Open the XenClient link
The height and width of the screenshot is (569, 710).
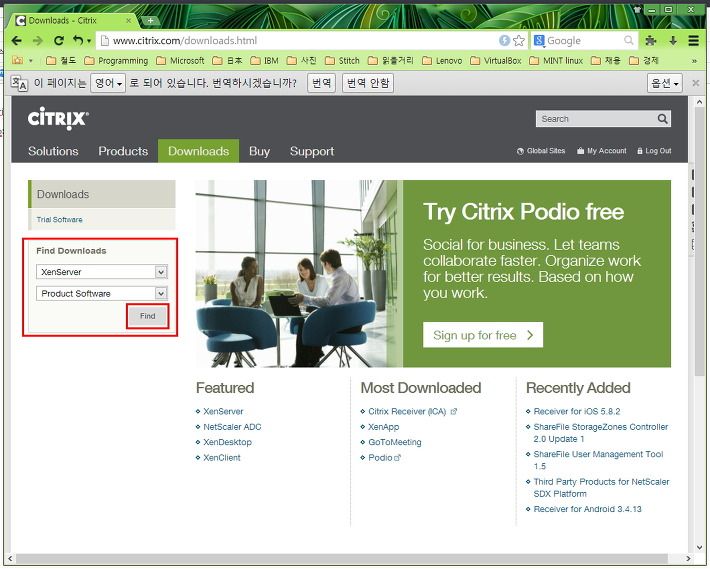(x=222, y=458)
